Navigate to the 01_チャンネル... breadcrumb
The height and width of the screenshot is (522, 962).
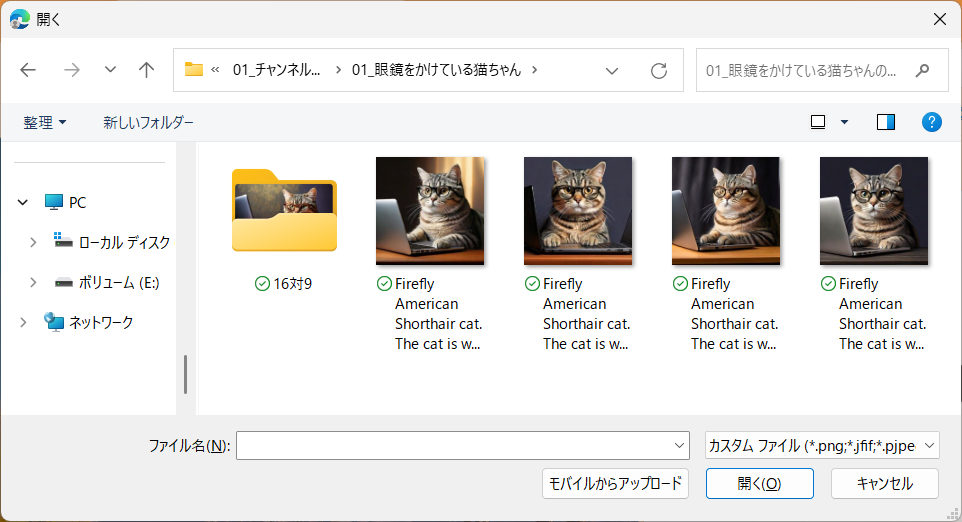(x=276, y=70)
